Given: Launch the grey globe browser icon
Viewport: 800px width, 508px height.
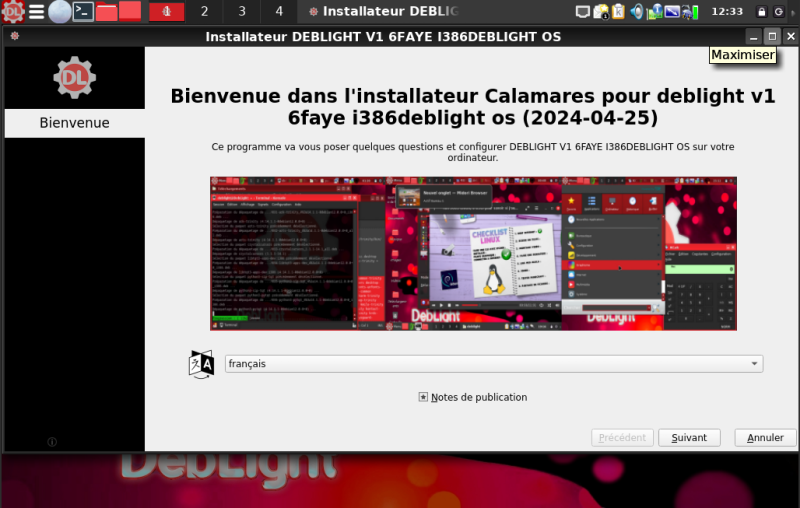Looking at the screenshot, I should (59, 11).
